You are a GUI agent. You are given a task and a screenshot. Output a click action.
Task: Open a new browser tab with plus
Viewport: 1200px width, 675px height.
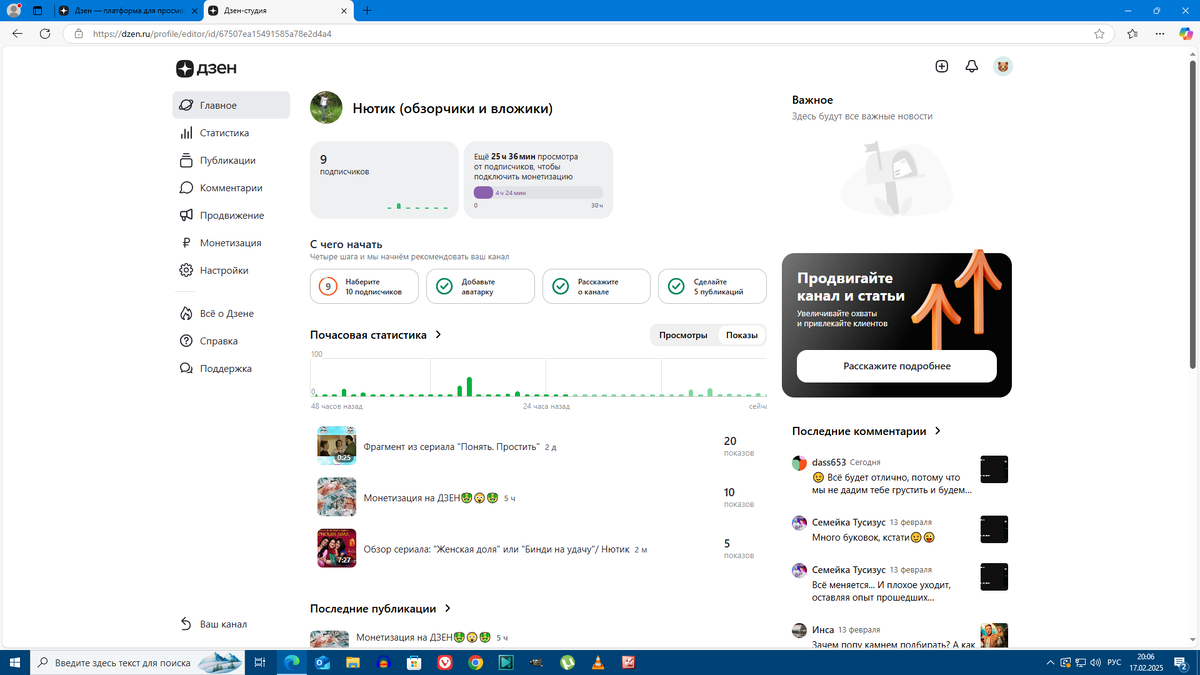367,10
